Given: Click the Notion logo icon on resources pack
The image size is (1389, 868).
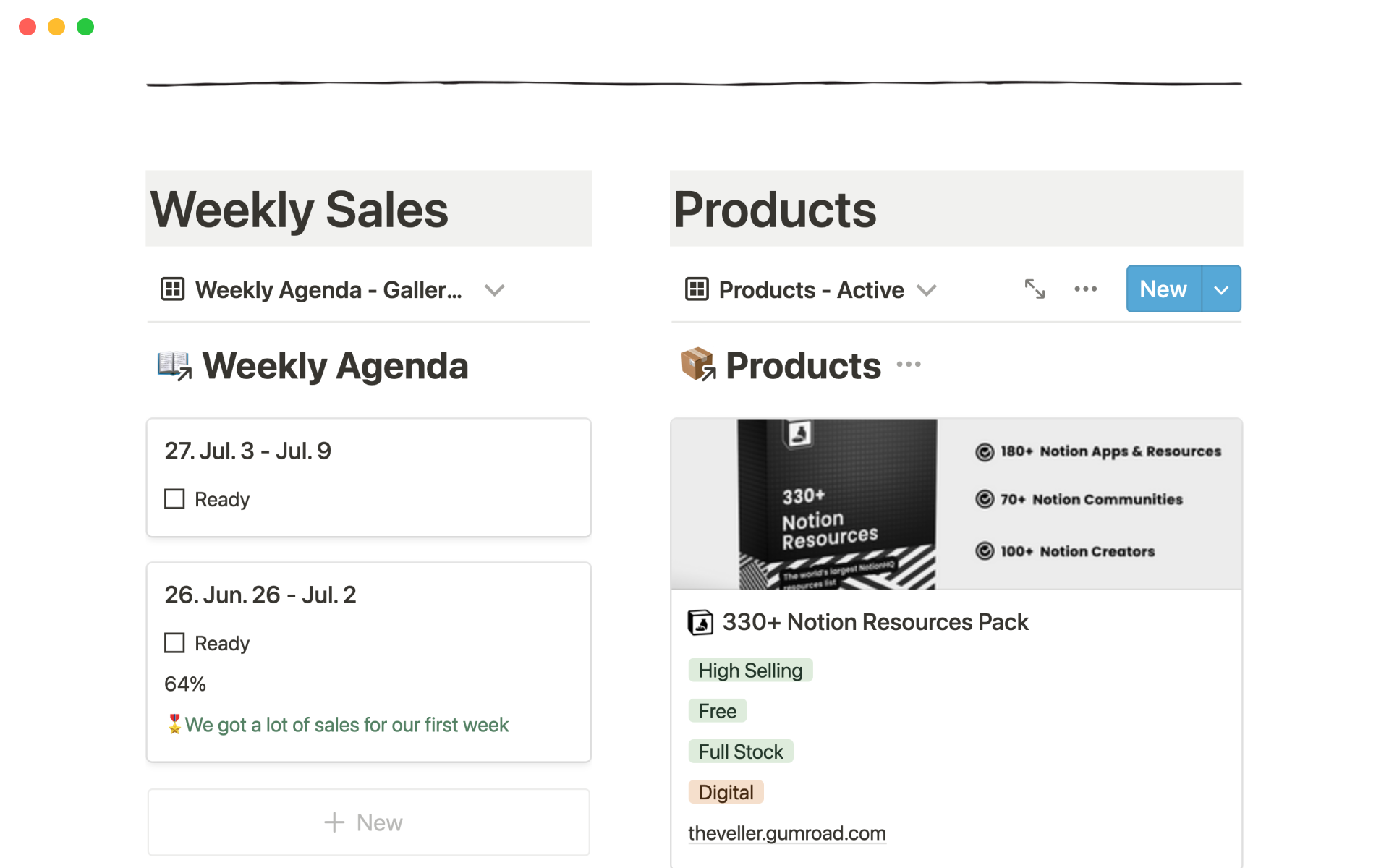Looking at the screenshot, I should click(700, 623).
